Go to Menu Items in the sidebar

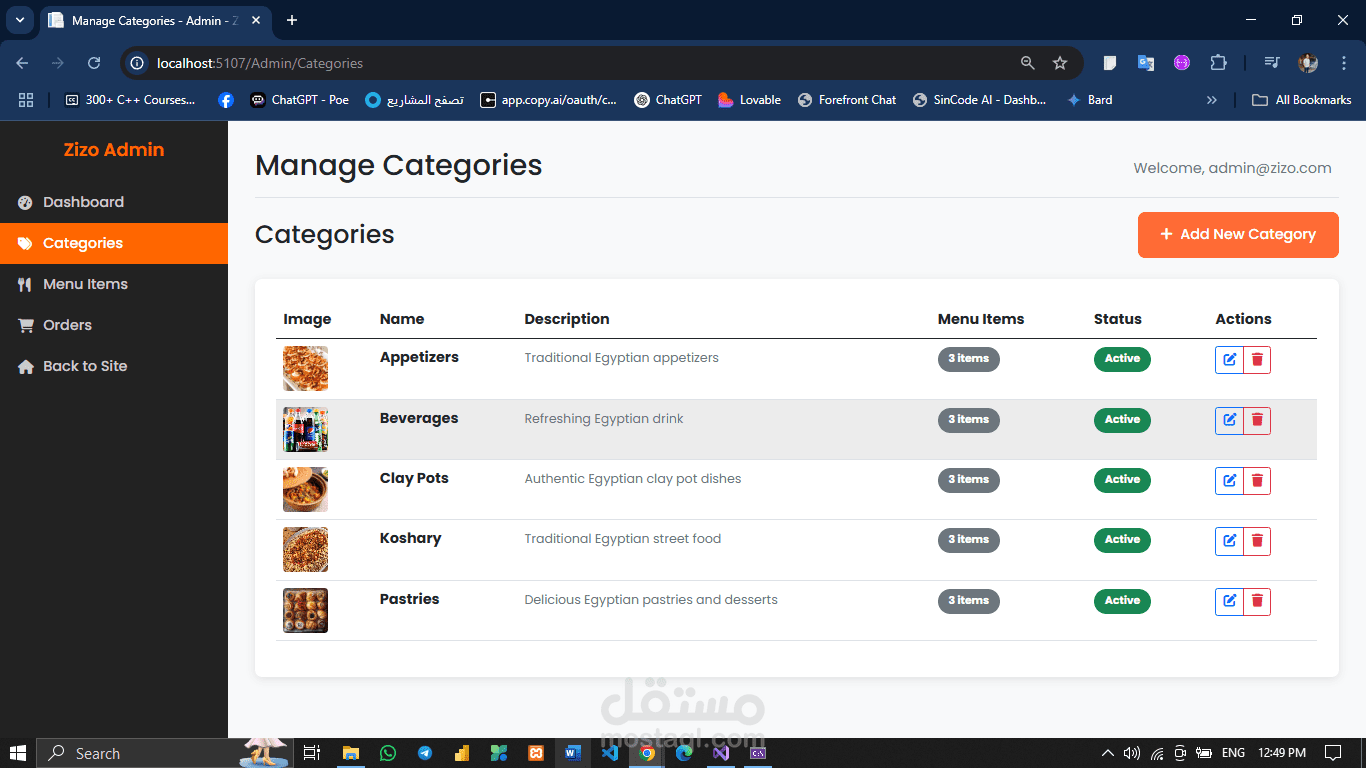114,284
